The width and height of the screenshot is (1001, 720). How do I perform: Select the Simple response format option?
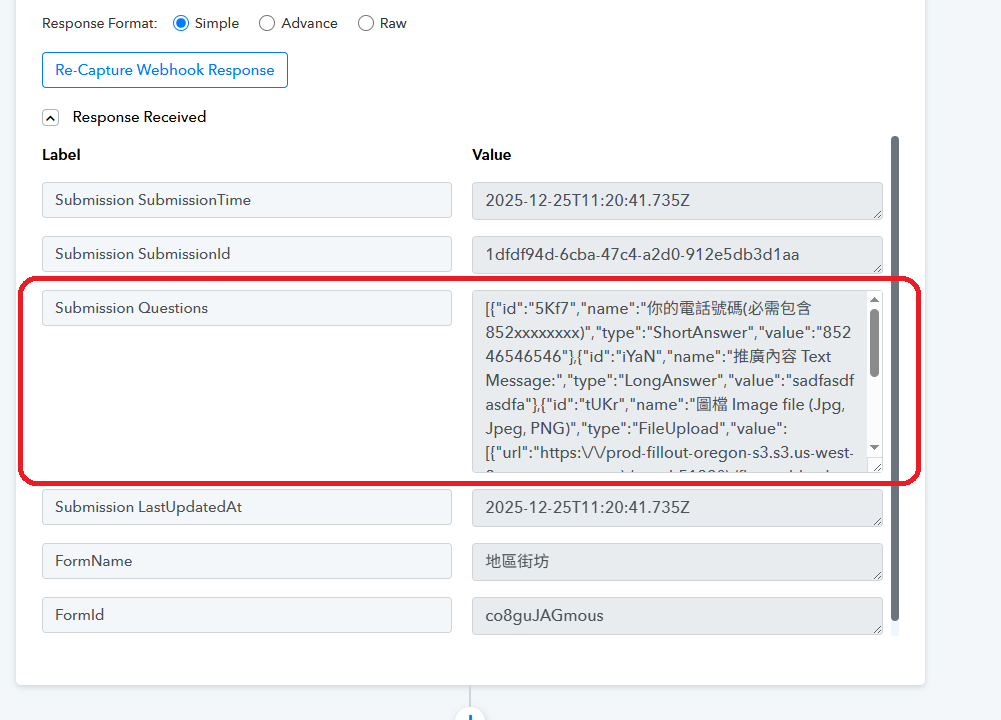pyautogui.click(x=181, y=23)
